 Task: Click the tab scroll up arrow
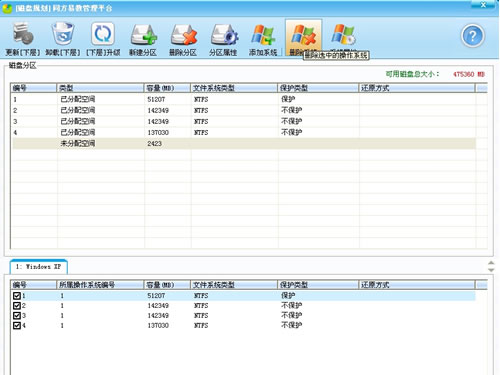tap(491, 263)
